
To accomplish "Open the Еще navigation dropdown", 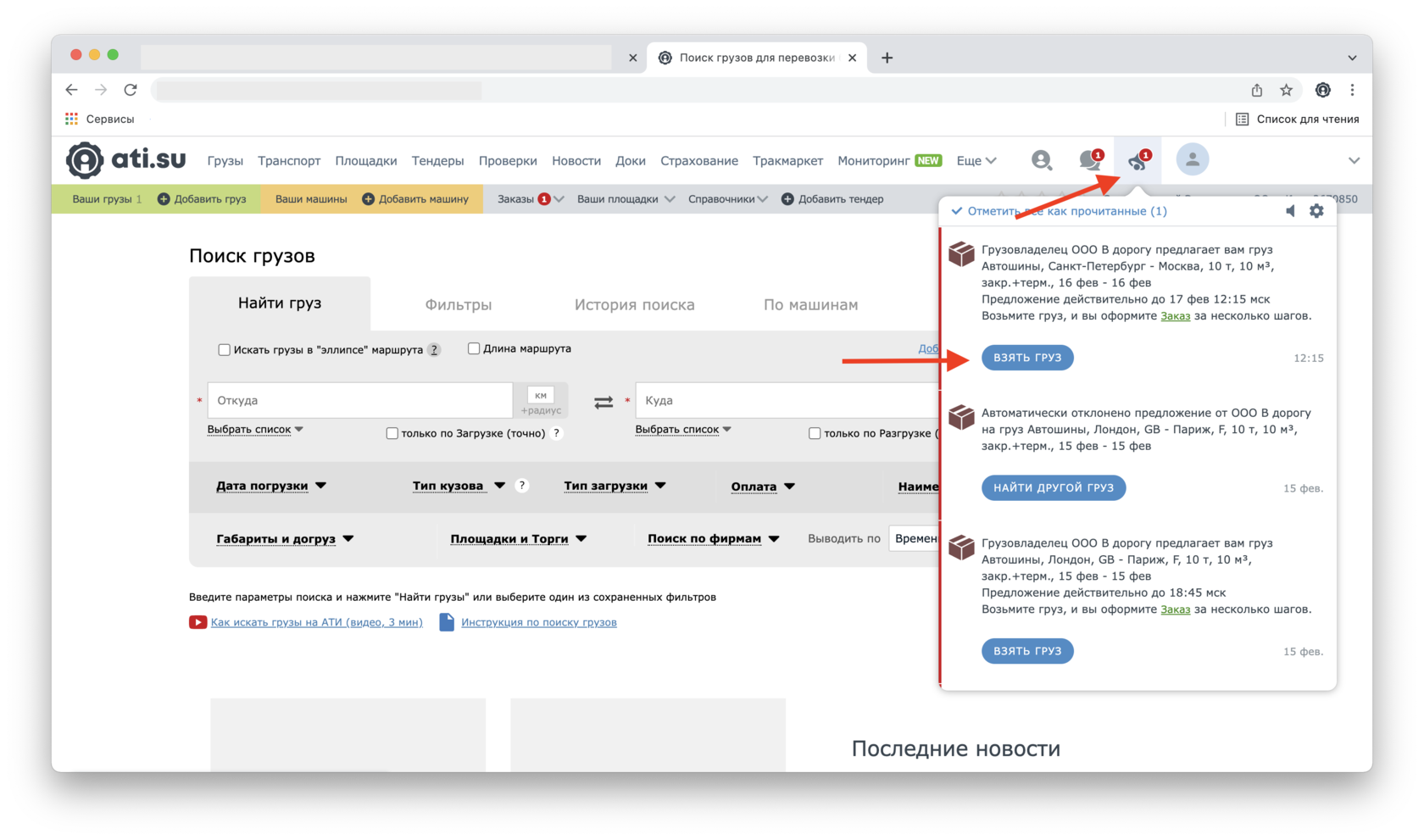I will pyautogui.click(x=976, y=160).
